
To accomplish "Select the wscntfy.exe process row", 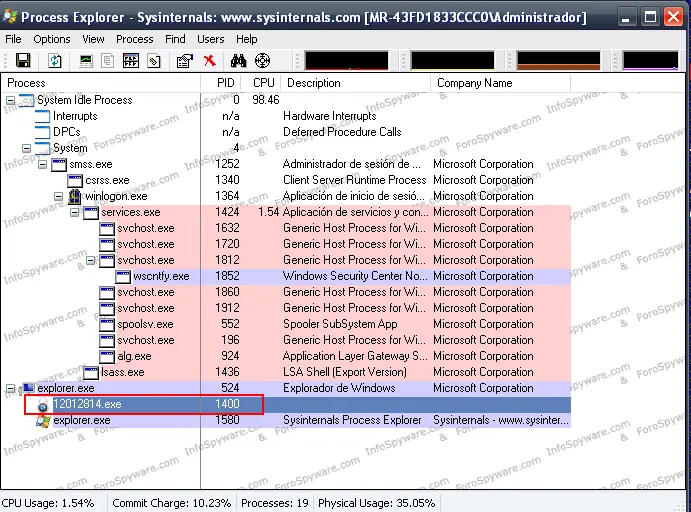I will click(286, 276).
